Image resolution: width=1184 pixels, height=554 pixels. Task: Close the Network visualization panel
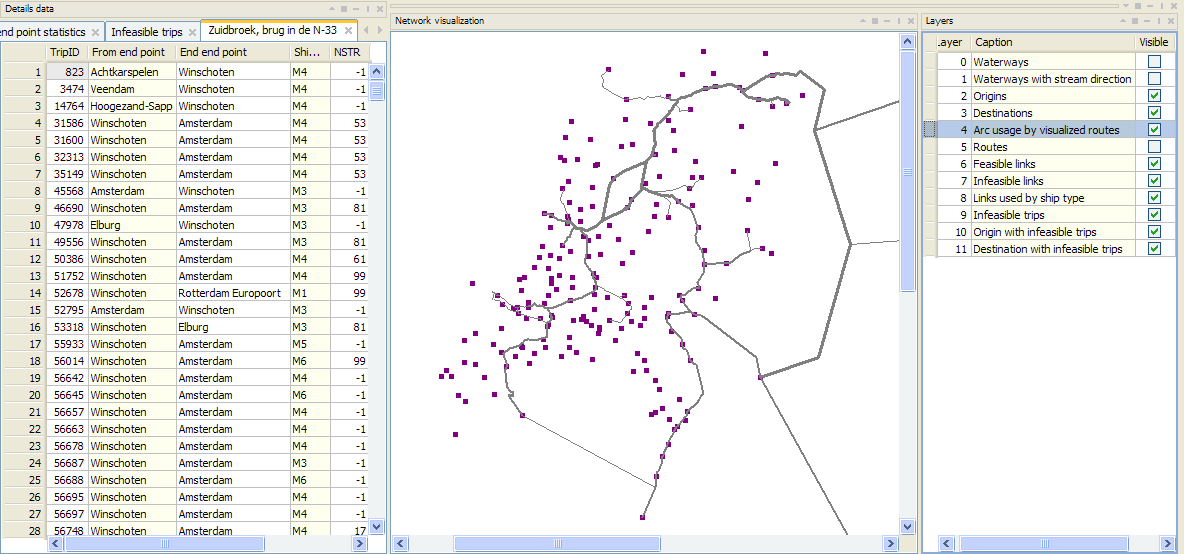coord(909,21)
